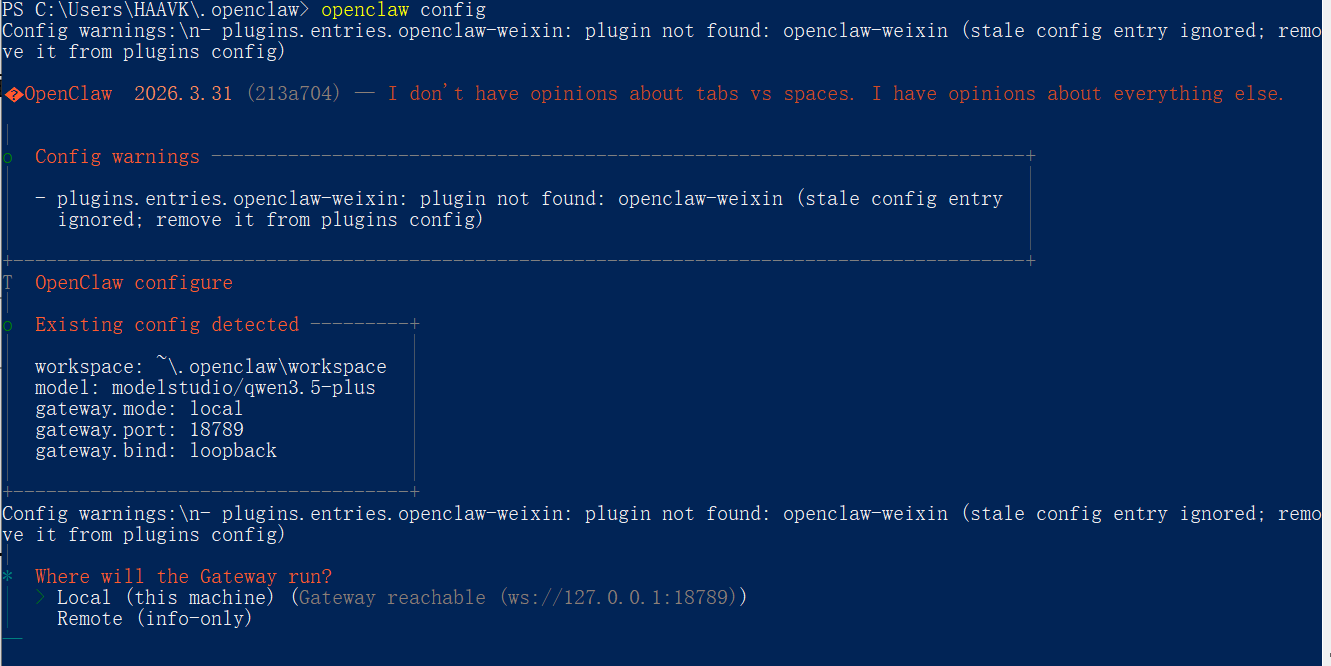Image resolution: width=1331 pixels, height=666 pixels.
Task: Select the Local (this machine) option
Action: point(165,598)
